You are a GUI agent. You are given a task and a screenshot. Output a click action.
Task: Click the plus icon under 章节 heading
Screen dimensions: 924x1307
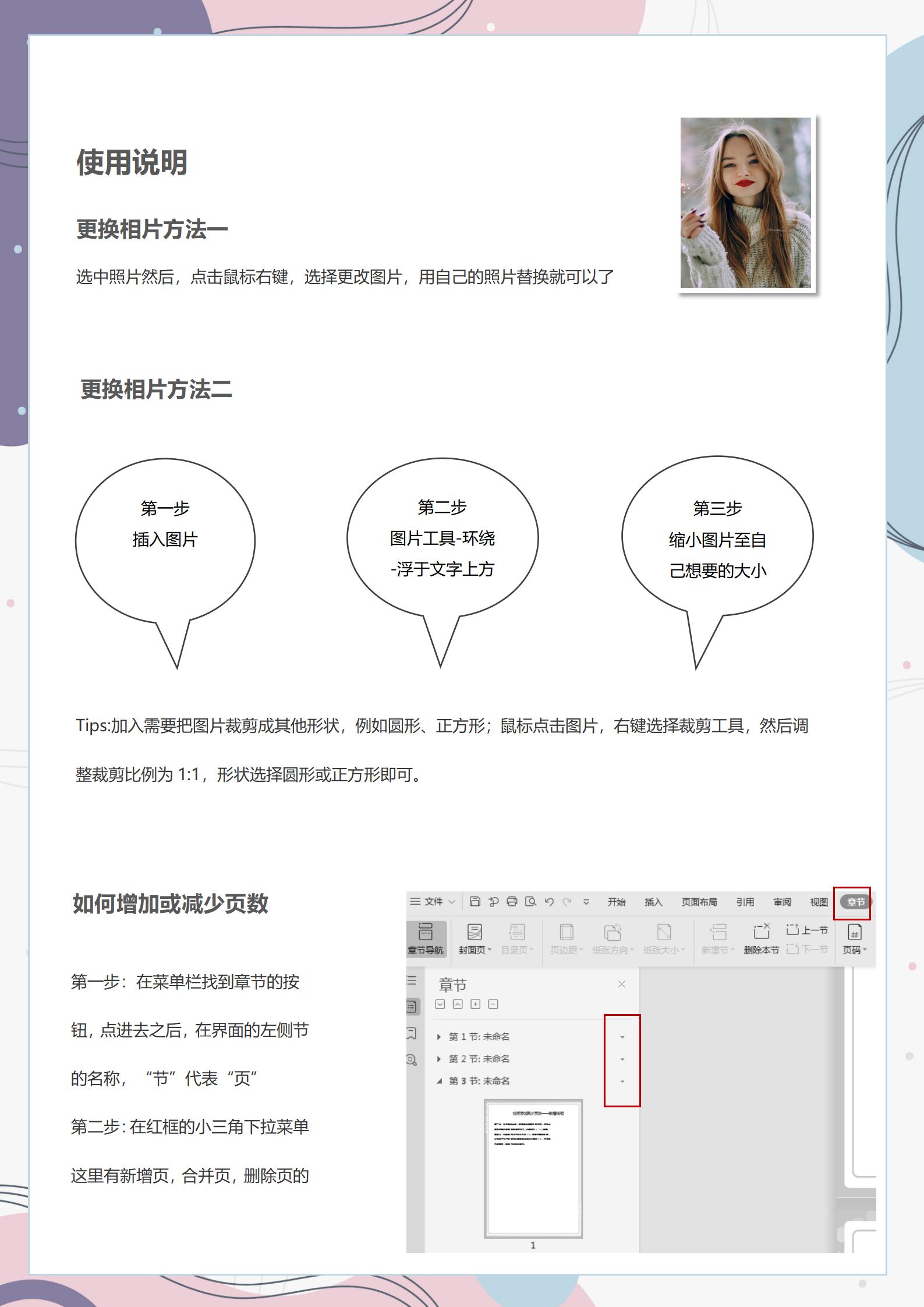(475, 1004)
